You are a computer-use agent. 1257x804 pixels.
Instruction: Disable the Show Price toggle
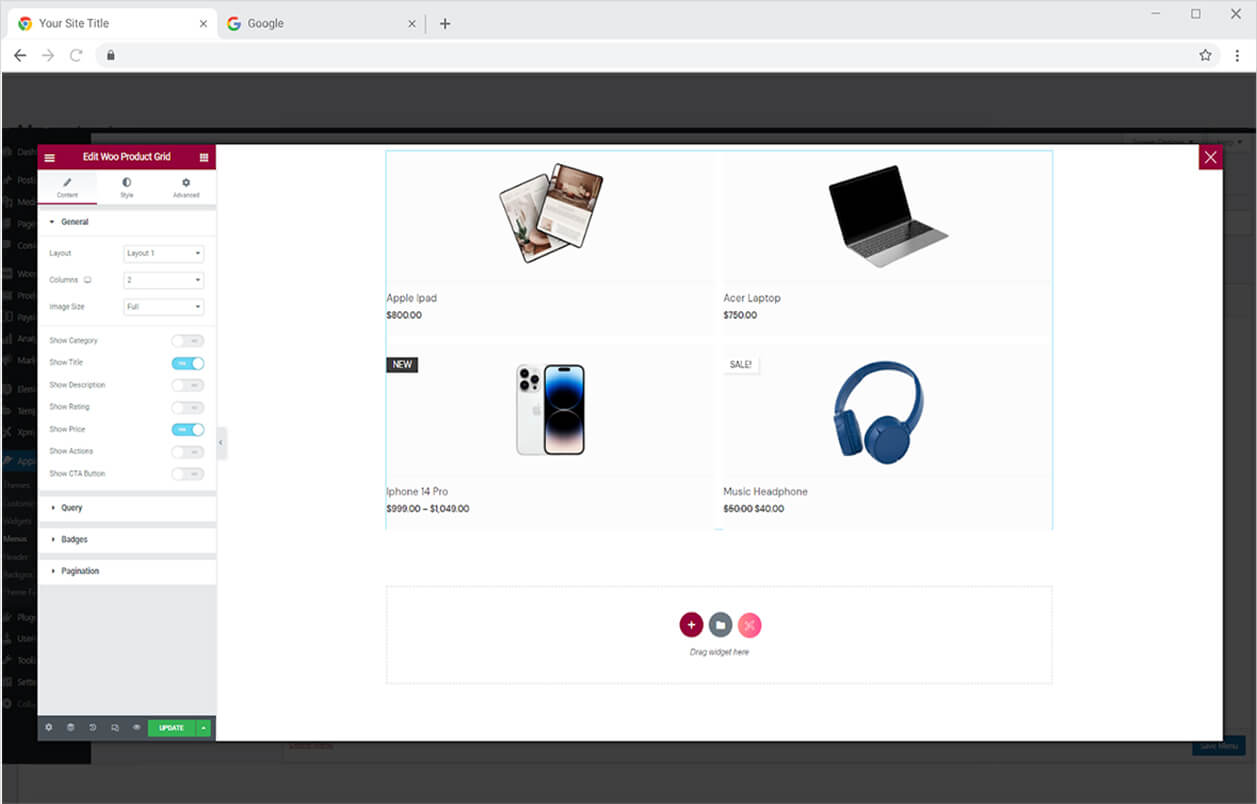[x=187, y=429]
